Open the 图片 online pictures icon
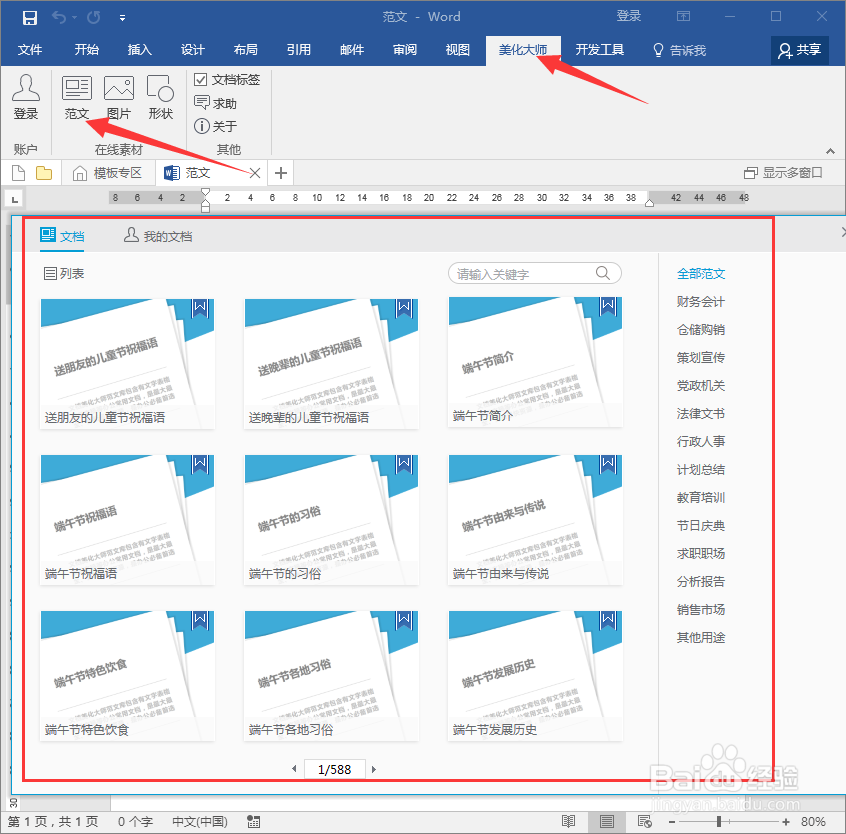The image size is (846, 834). point(119,97)
